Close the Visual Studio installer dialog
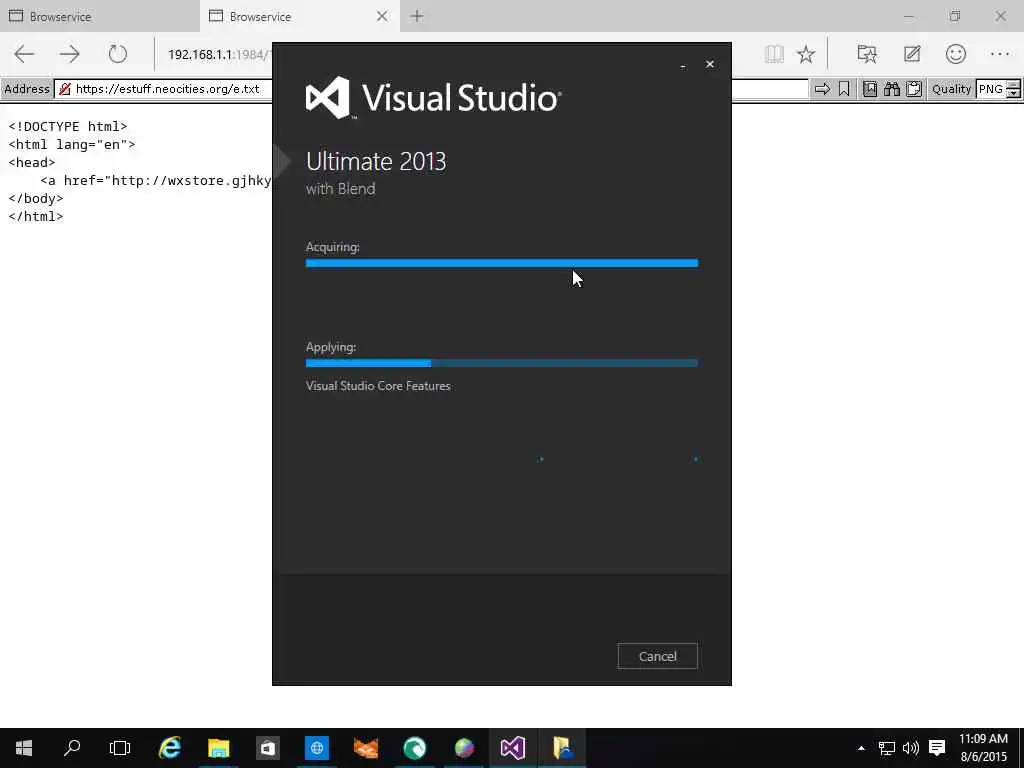The height and width of the screenshot is (768, 1024). click(710, 64)
